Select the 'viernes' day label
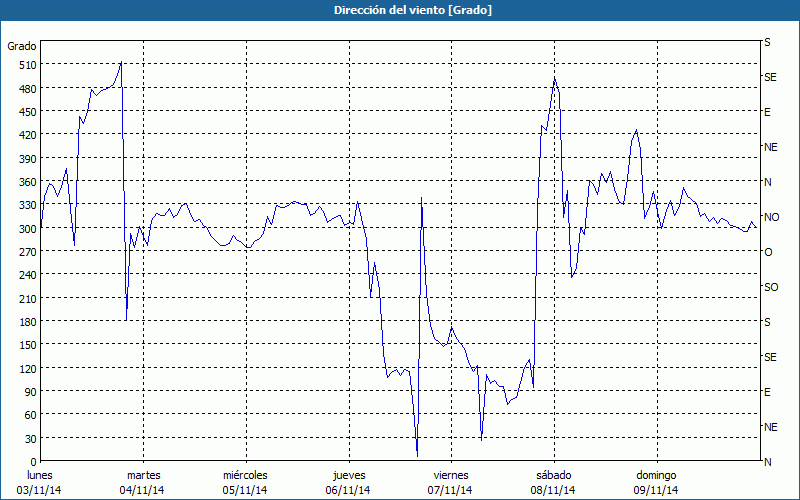This screenshot has width=800, height=500. tap(450, 475)
